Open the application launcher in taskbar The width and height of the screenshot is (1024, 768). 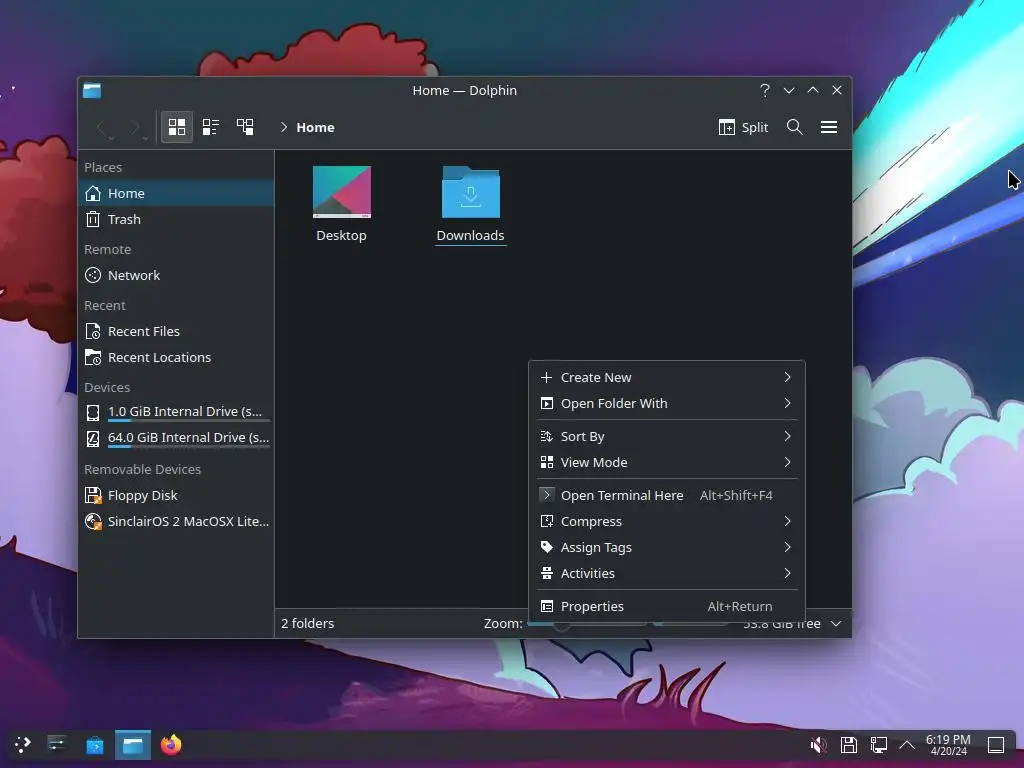click(22, 745)
